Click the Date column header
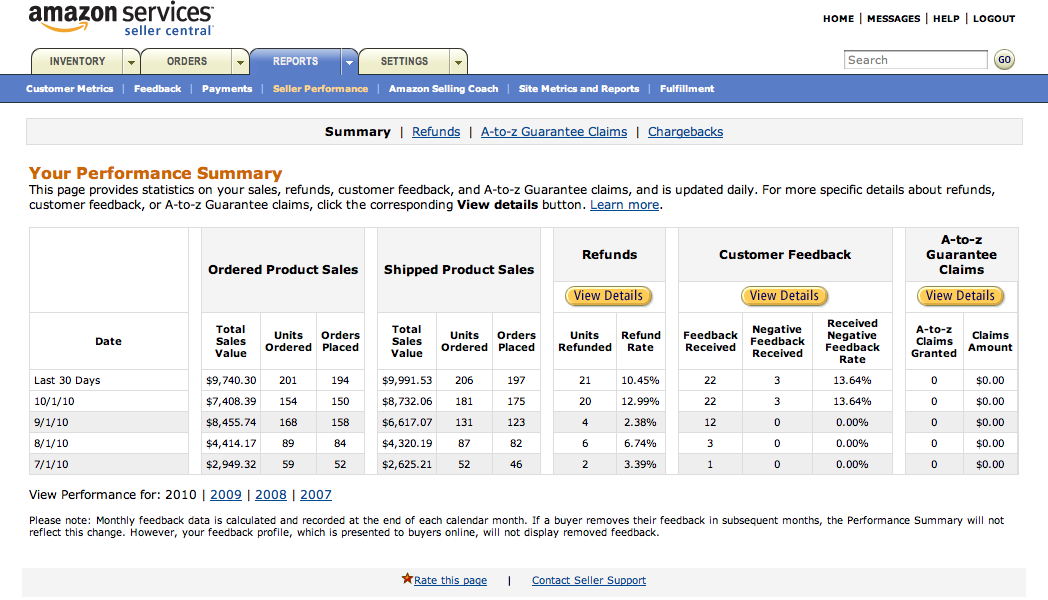 (108, 341)
